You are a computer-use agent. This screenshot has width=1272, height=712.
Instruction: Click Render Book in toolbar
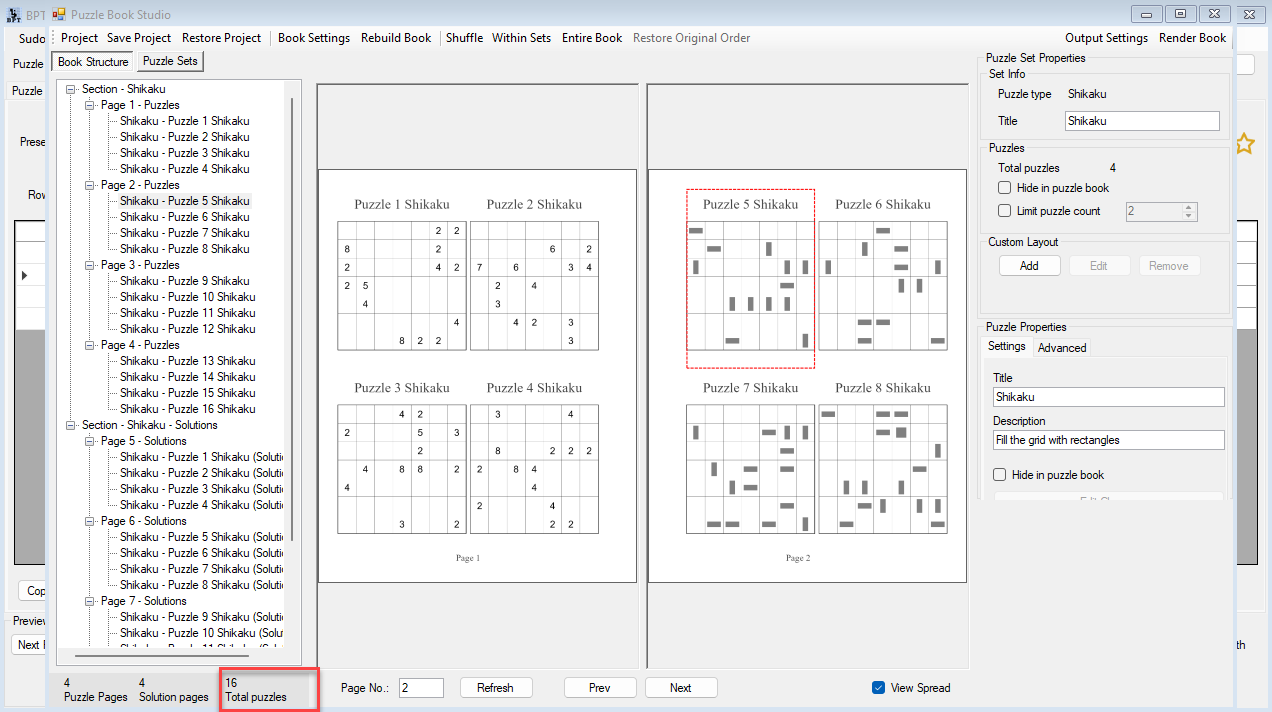[1192, 38]
